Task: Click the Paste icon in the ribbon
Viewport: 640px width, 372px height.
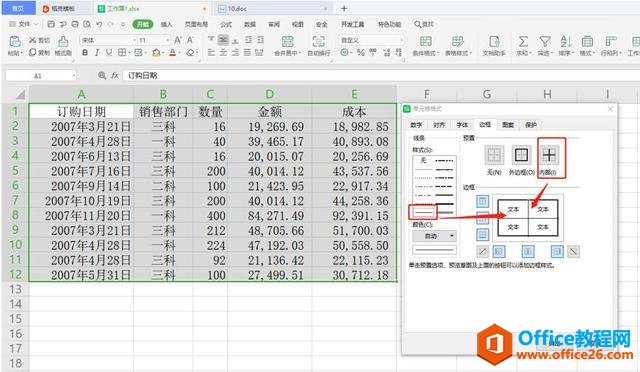Action: click(15, 42)
